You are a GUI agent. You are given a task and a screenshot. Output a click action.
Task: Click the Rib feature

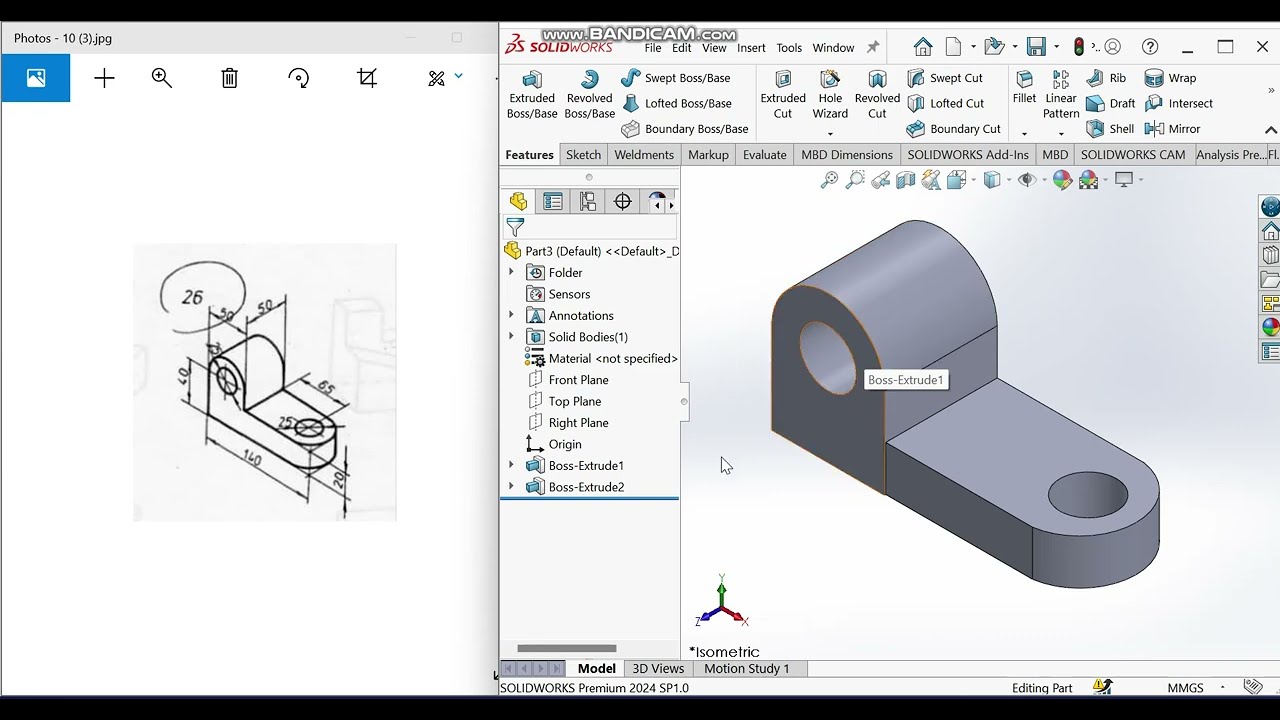(x=1106, y=78)
